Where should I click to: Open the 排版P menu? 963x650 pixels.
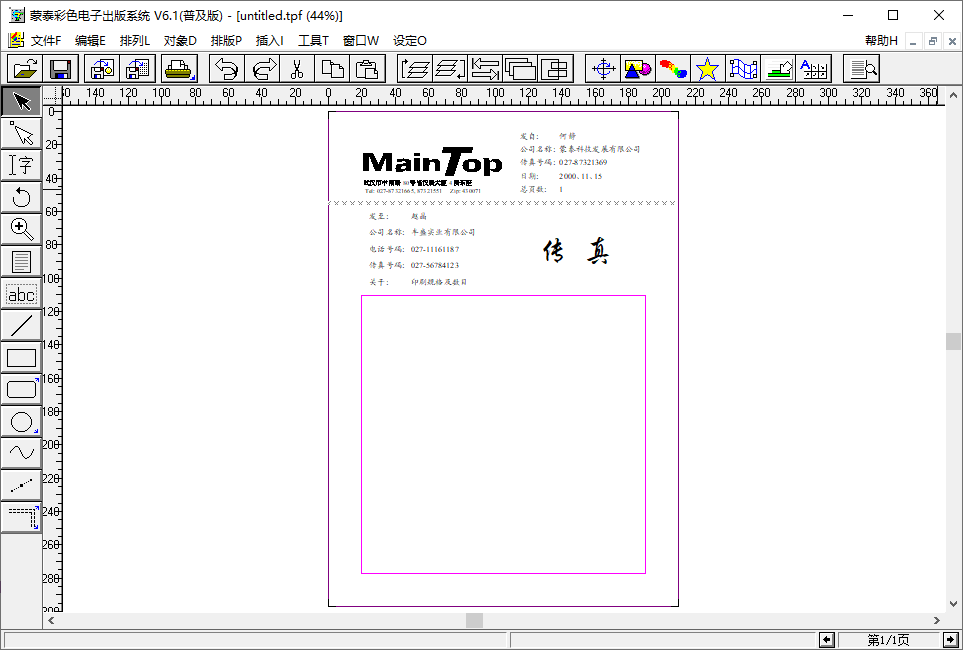click(226, 41)
